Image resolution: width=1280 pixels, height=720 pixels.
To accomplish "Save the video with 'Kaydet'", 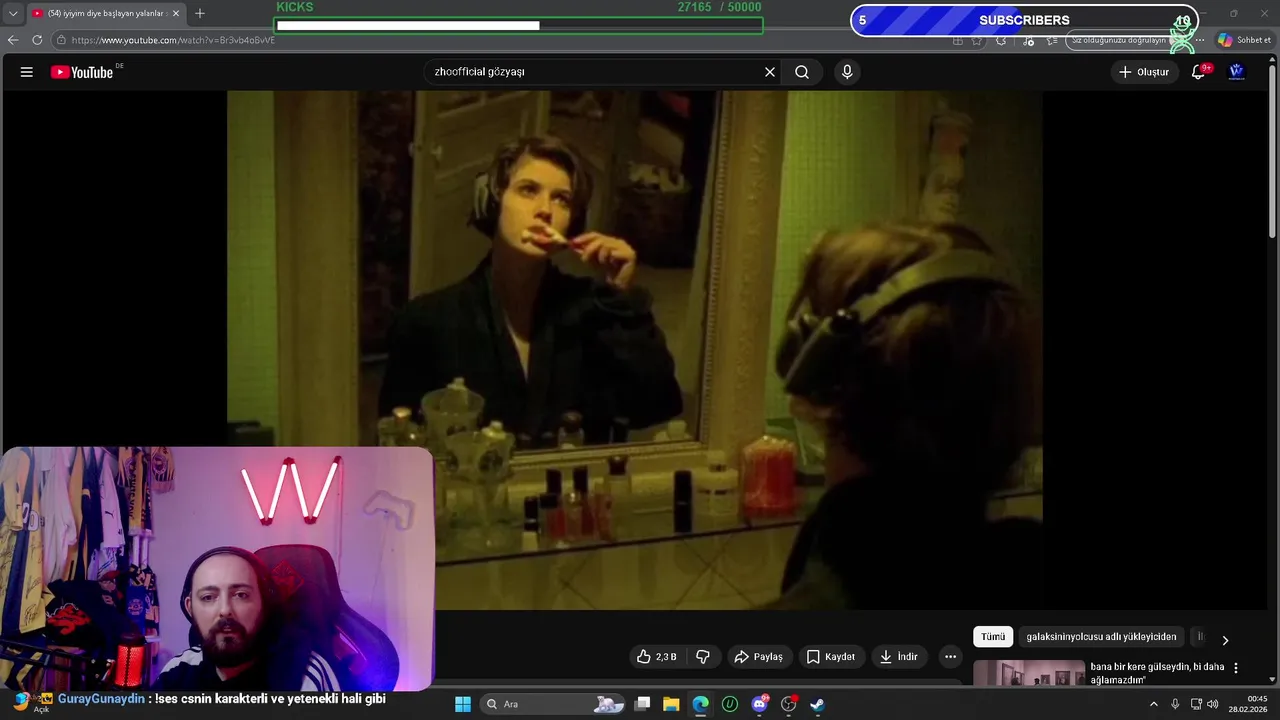I will tap(831, 657).
